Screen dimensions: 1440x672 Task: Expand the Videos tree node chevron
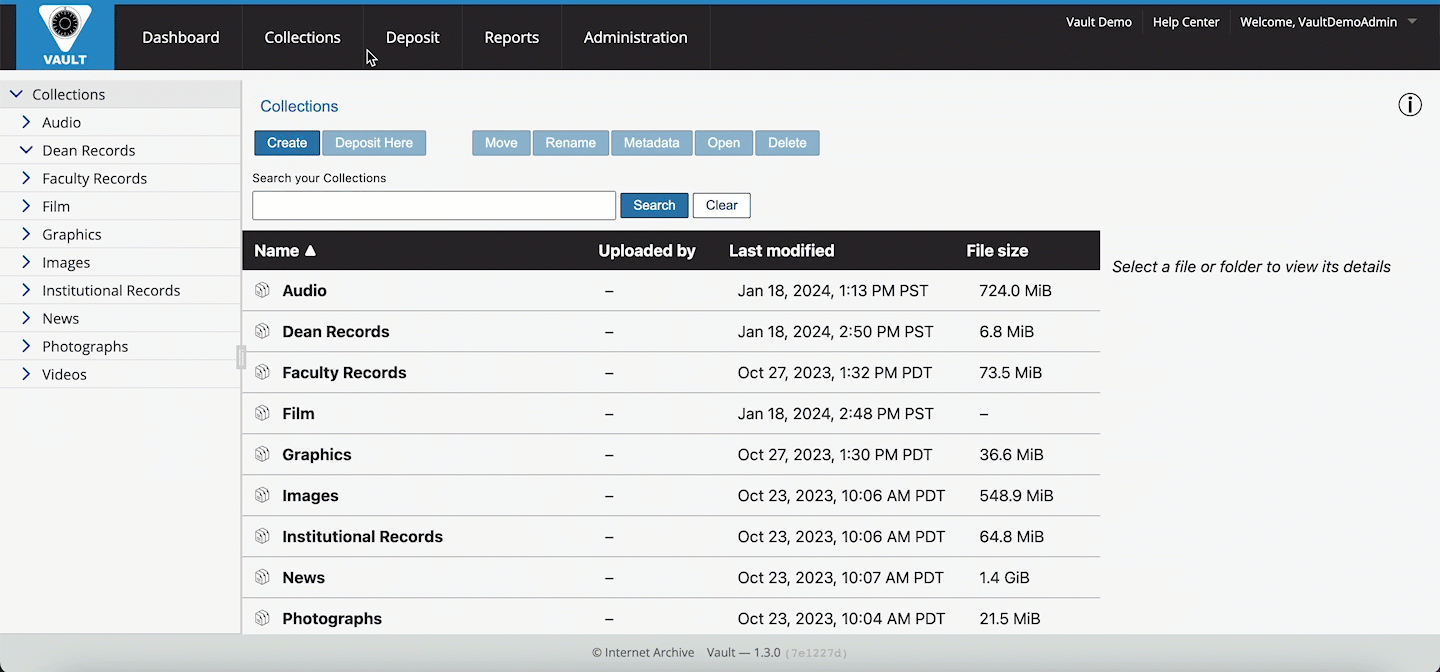[26, 374]
